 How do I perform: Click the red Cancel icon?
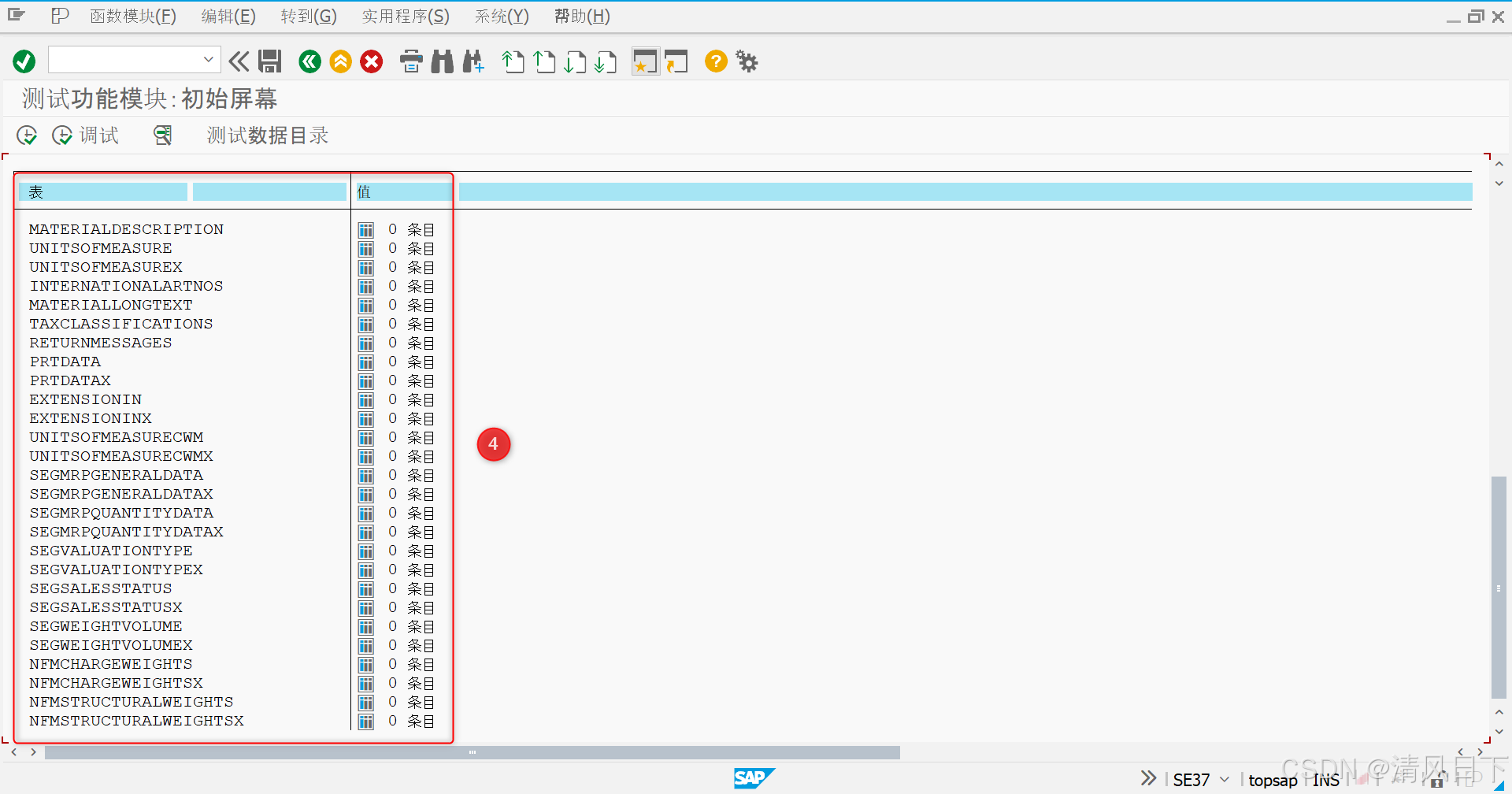coord(371,61)
